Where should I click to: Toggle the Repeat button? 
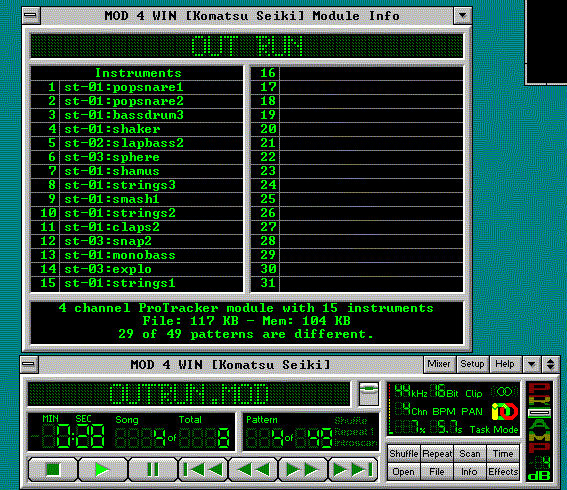point(437,453)
